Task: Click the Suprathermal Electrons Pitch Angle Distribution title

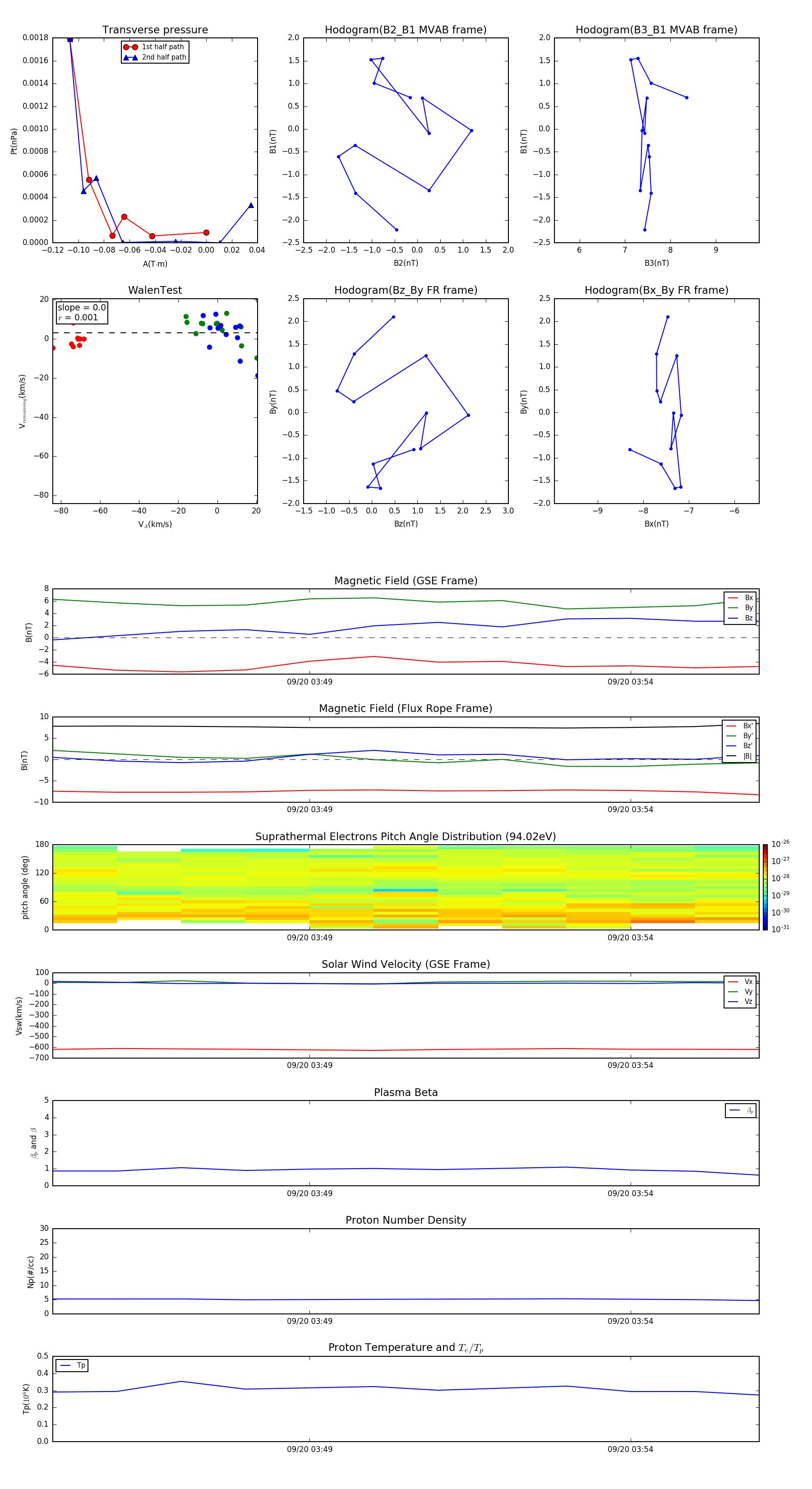Action: coord(406,837)
